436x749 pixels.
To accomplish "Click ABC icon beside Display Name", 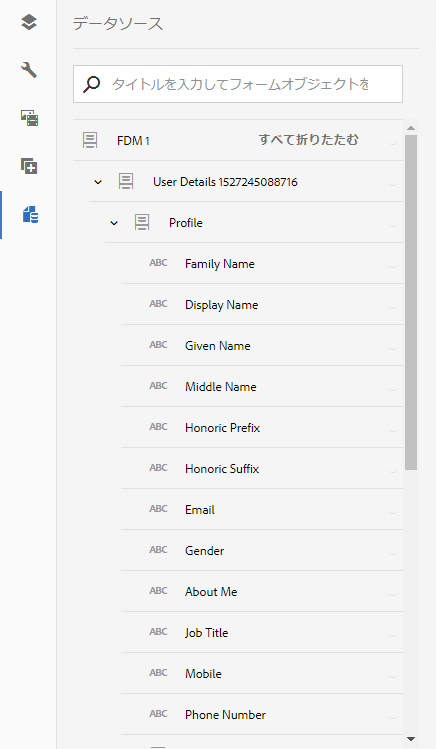I will [159, 304].
